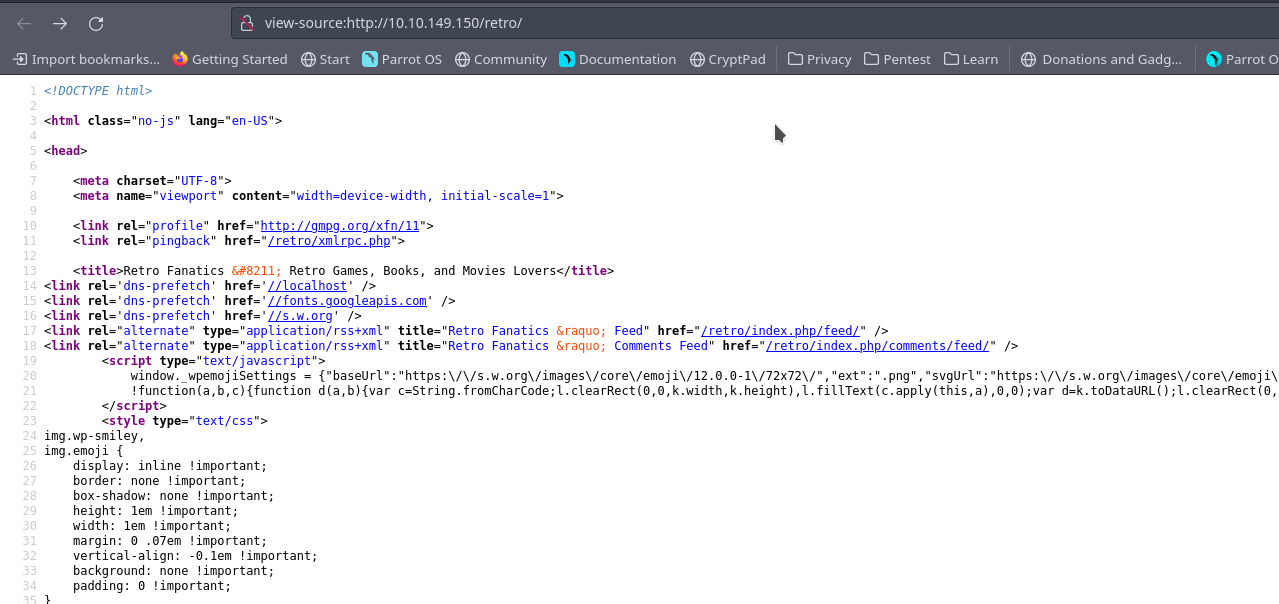
Task: Click the script type "text/javascript" line
Action: point(214,361)
